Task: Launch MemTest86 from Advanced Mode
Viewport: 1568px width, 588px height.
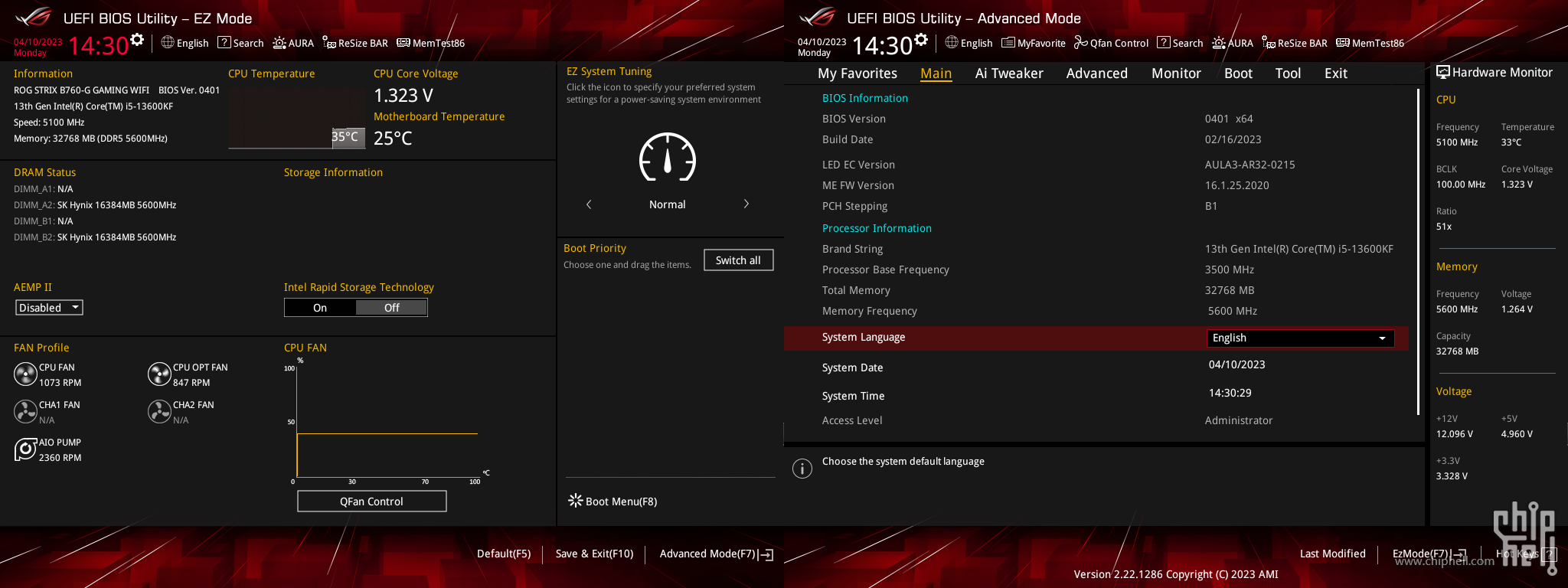Action: click(x=1370, y=43)
